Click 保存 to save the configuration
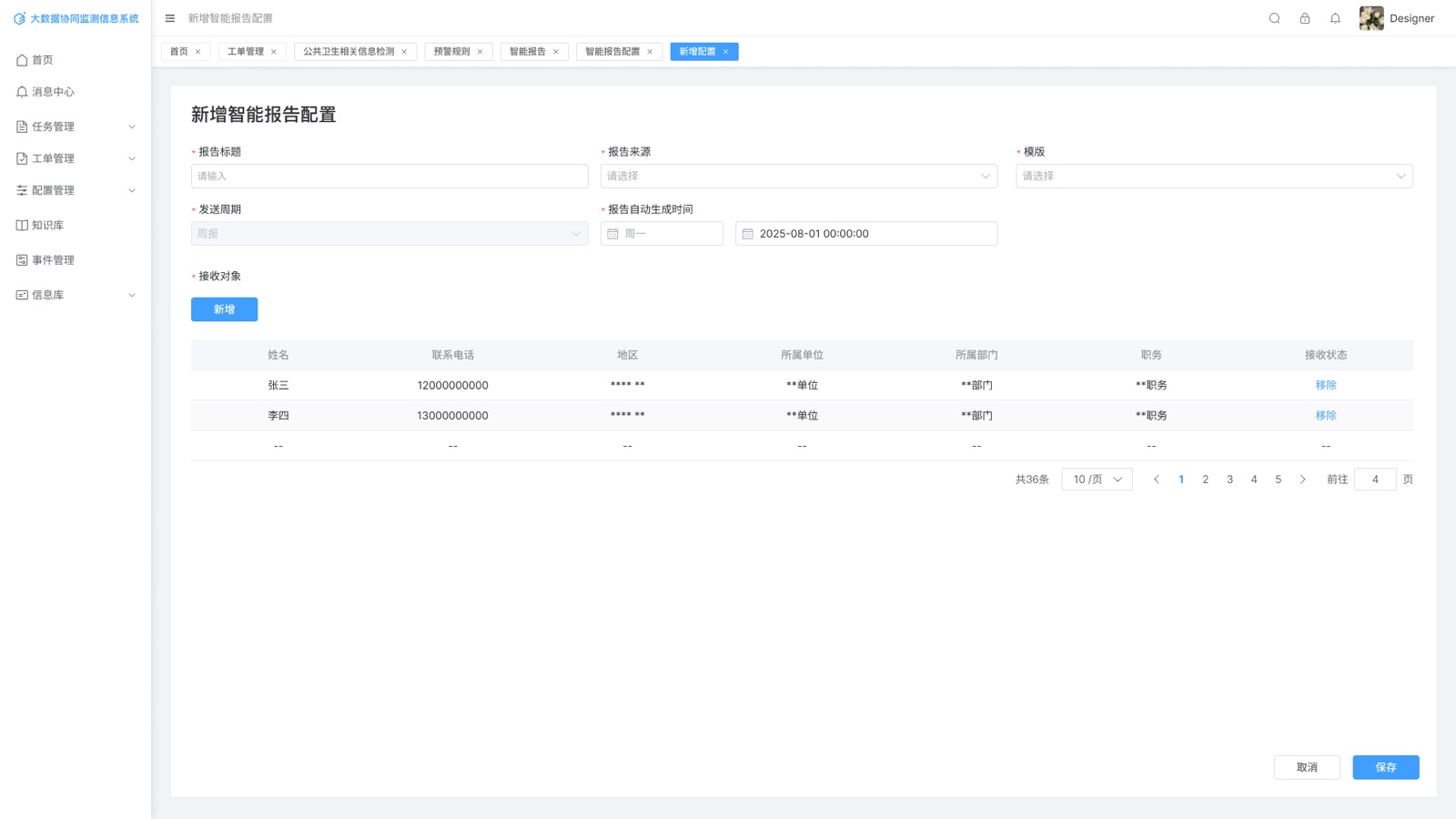Screen dimensions: 1456x819 (1385, 767)
